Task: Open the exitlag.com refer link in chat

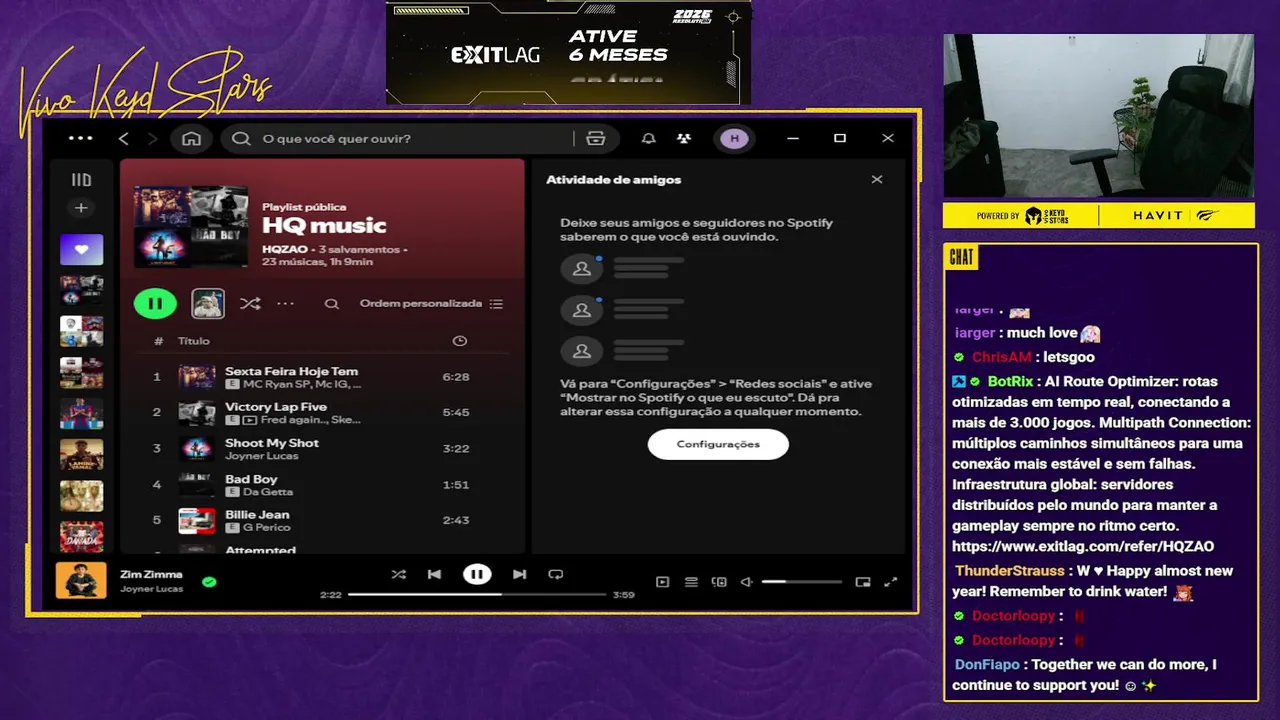Action: click(1083, 547)
